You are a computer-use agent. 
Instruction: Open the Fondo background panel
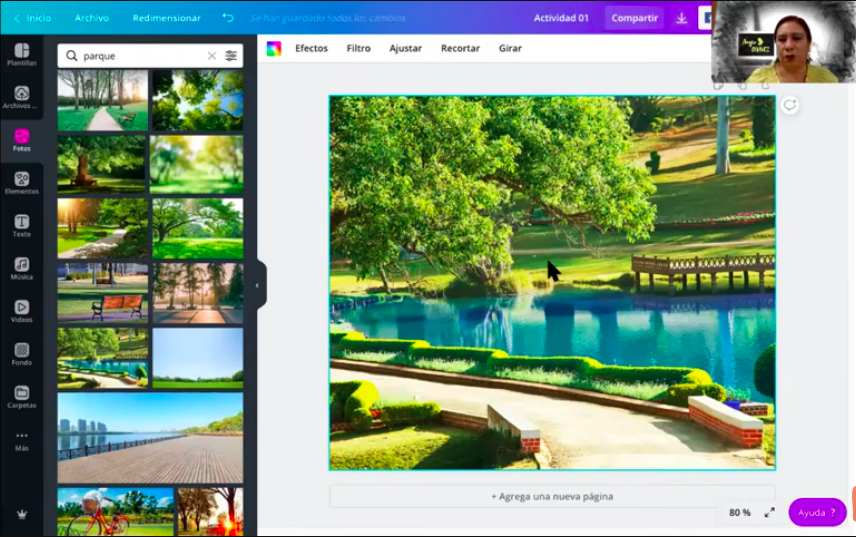coord(21,354)
